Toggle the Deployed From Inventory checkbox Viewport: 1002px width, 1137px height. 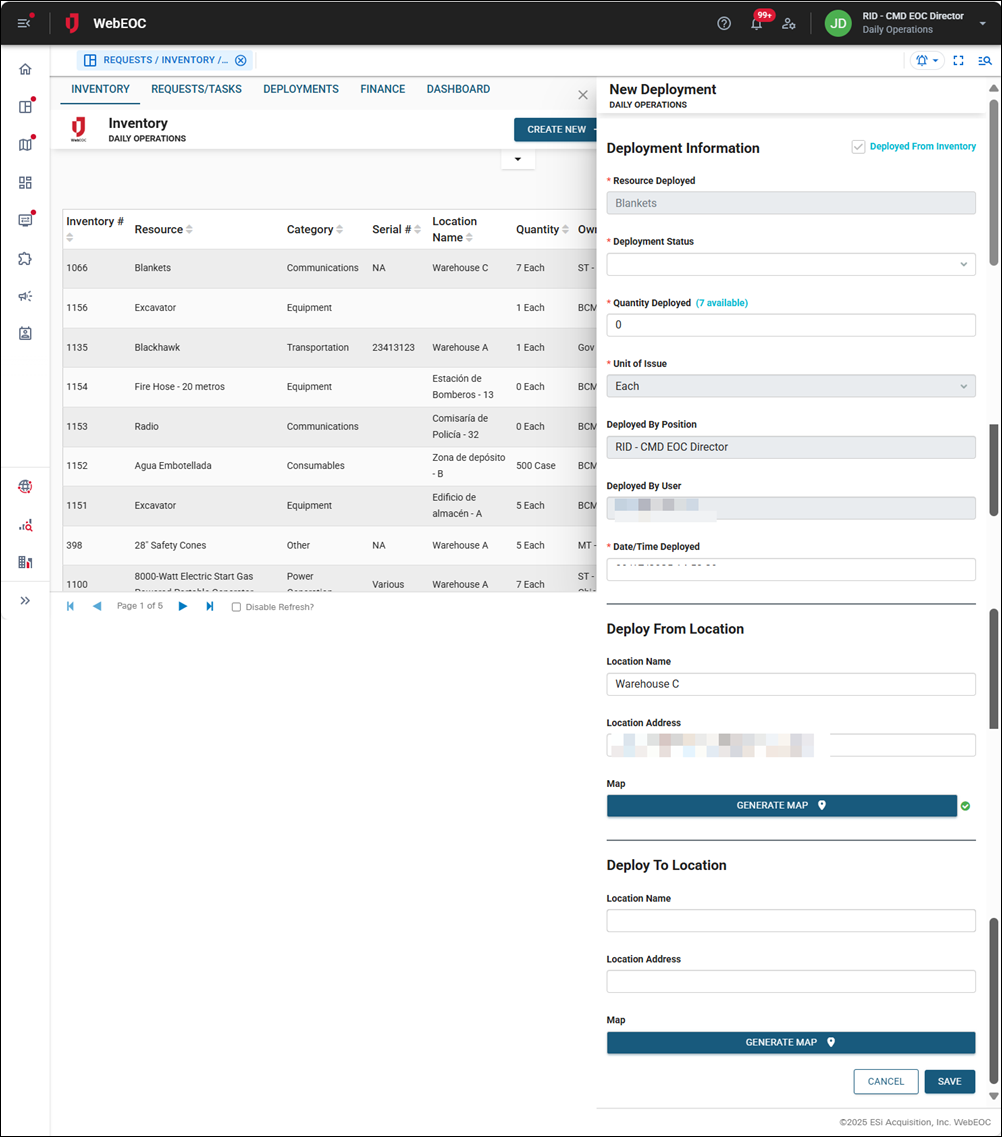pyautogui.click(x=858, y=146)
